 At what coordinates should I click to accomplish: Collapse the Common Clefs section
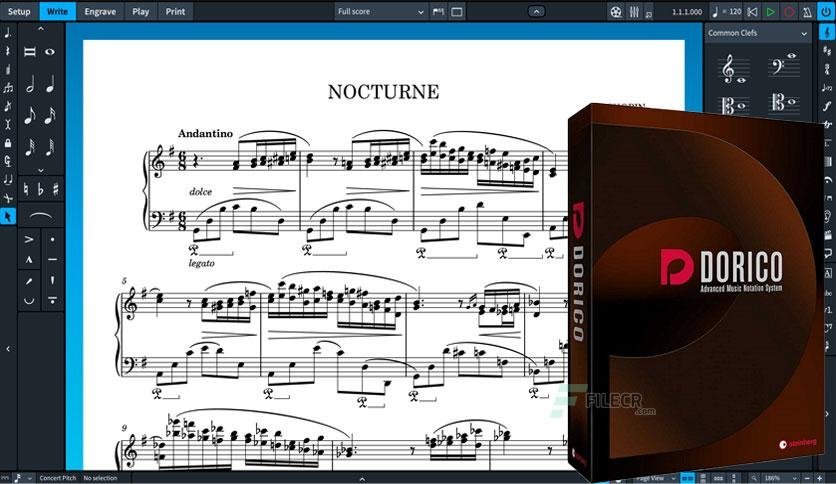(x=804, y=33)
